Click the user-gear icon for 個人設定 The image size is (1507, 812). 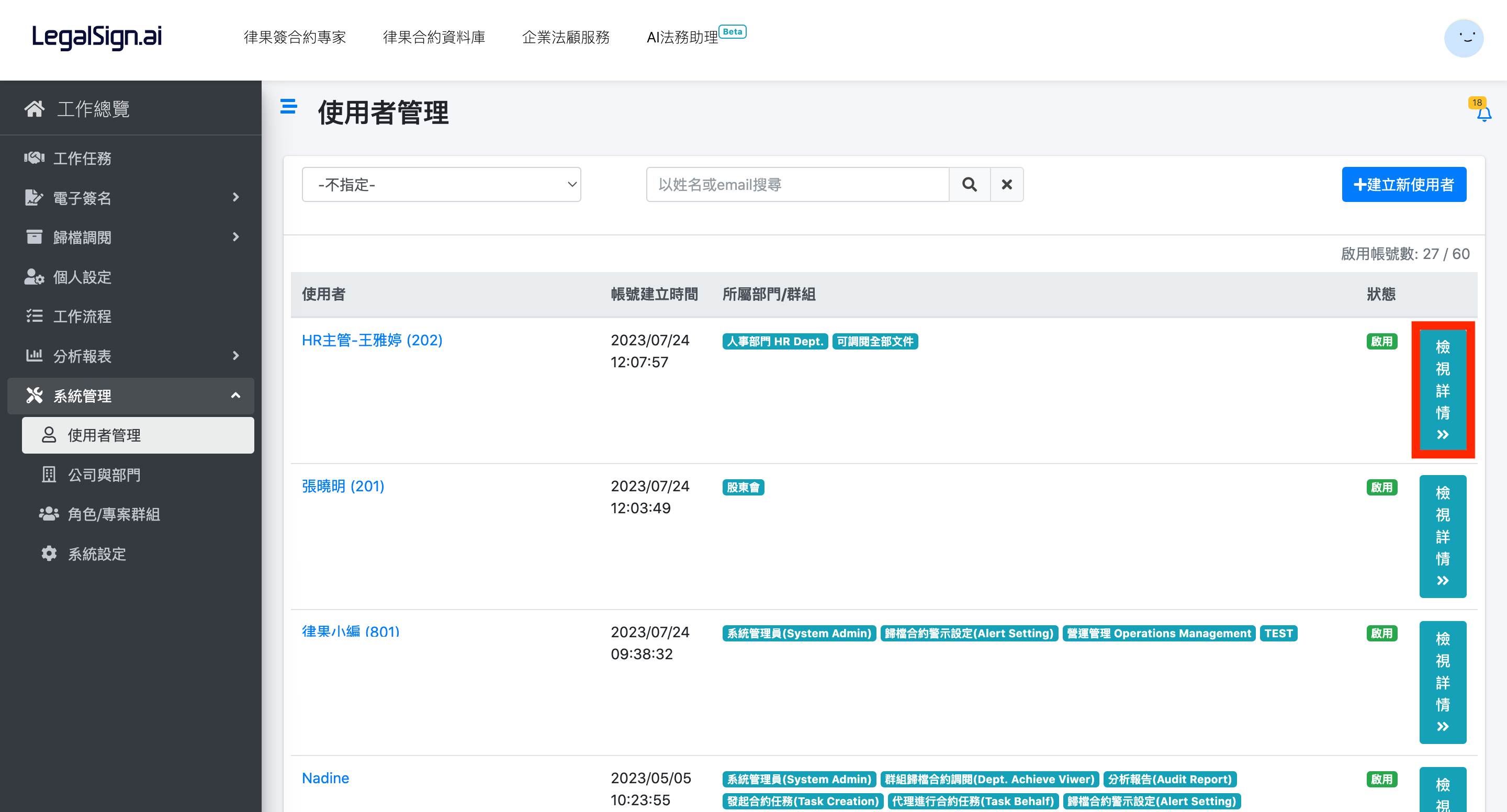tap(34, 277)
